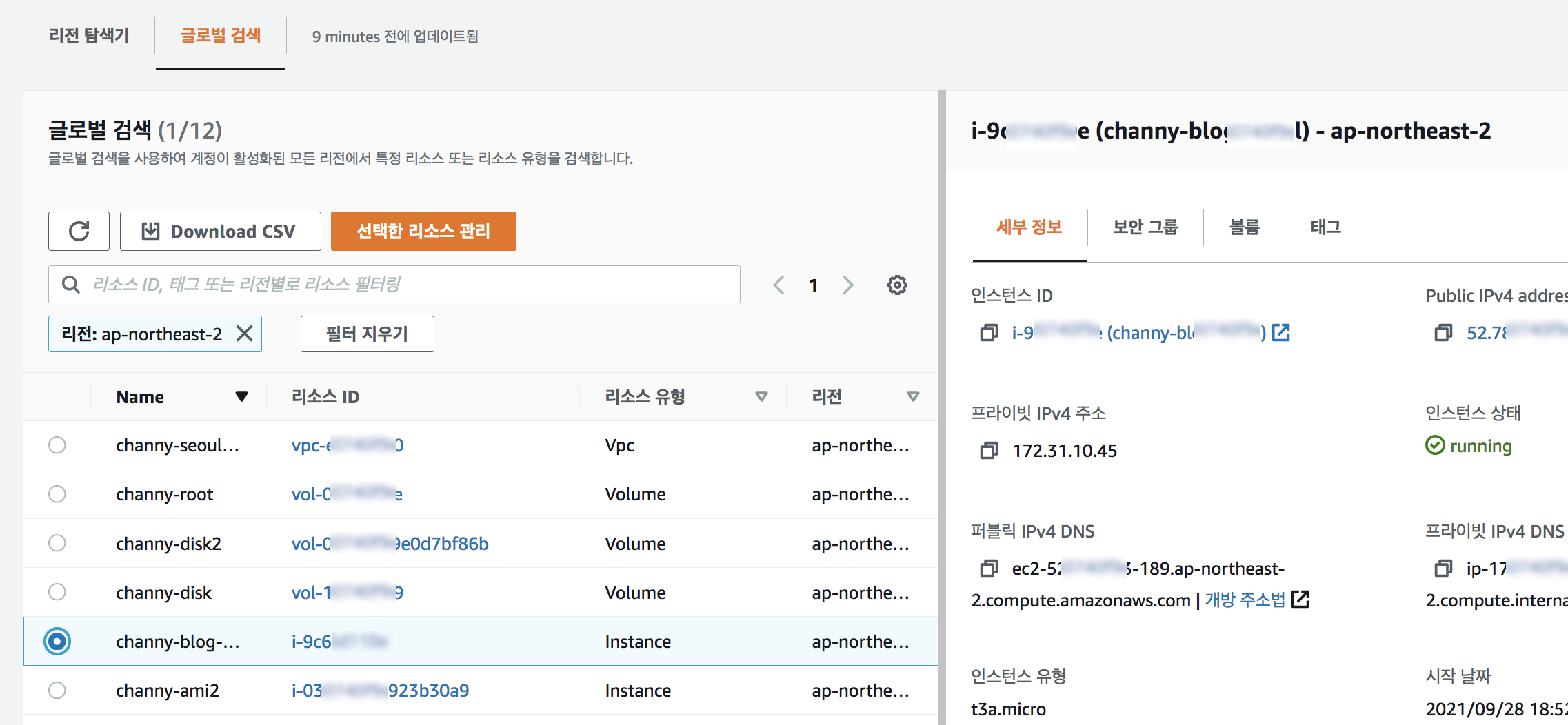This screenshot has width=1568, height=725.
Task: Open external icon next to 개방 주소법
Action: click(1300, 600)
